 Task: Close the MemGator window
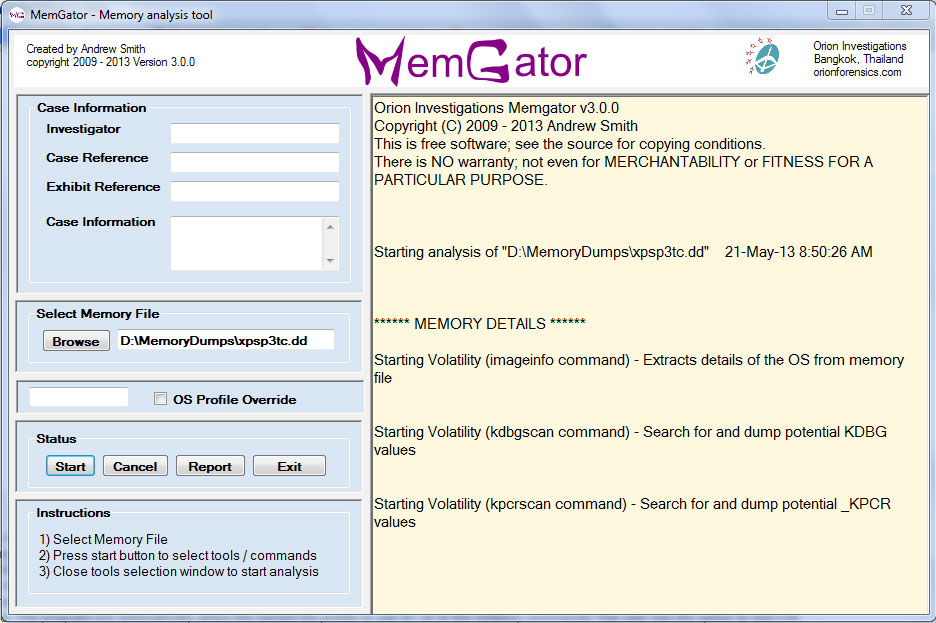906,11
